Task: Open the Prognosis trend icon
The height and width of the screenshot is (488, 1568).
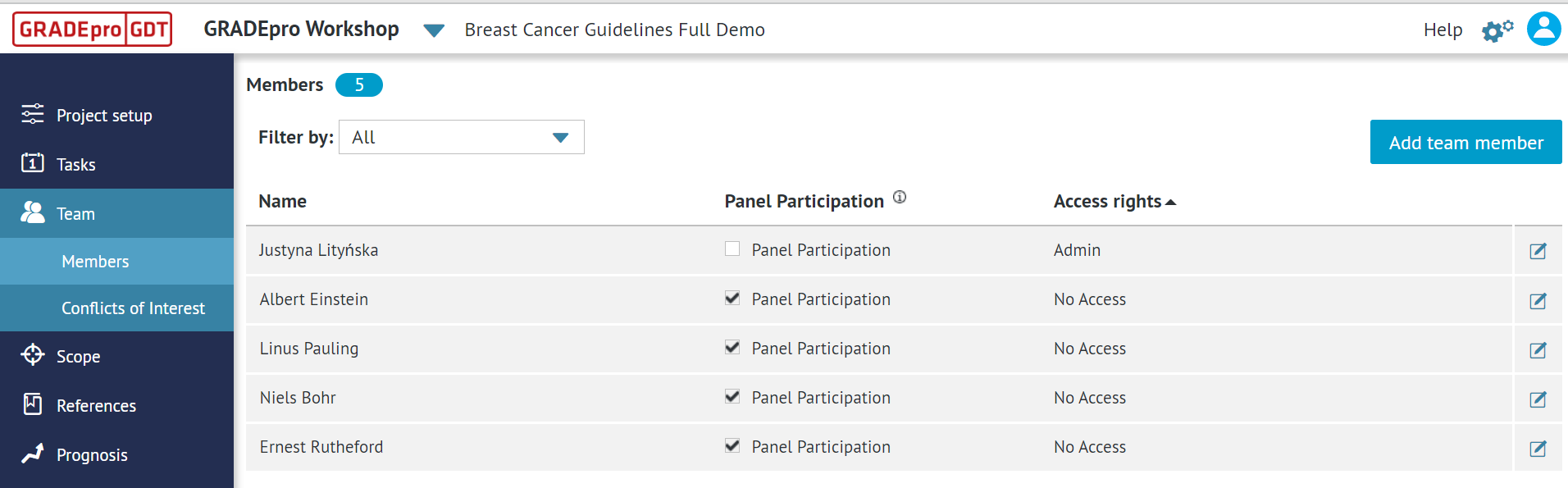Action: tap(33, 454)
